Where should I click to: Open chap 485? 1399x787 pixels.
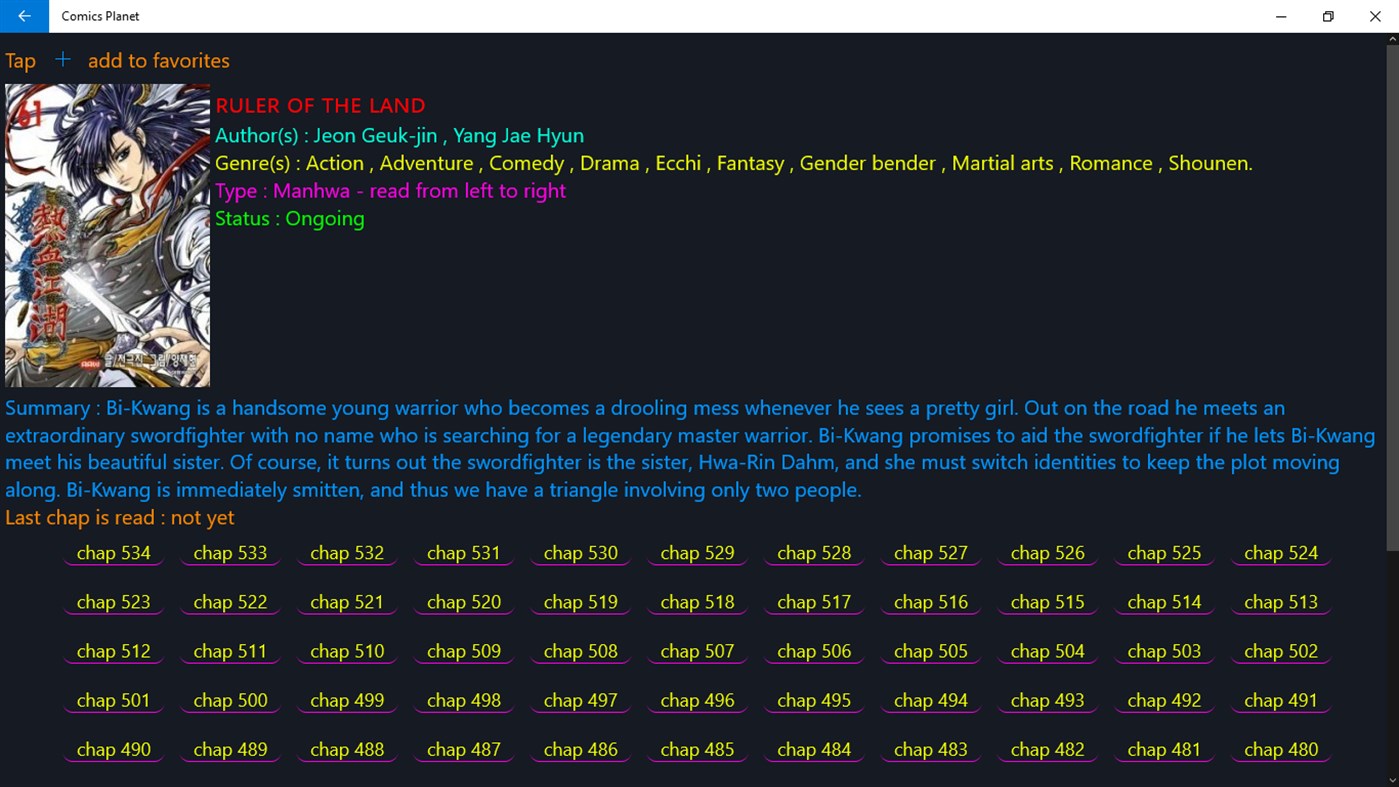coord(697,749)
